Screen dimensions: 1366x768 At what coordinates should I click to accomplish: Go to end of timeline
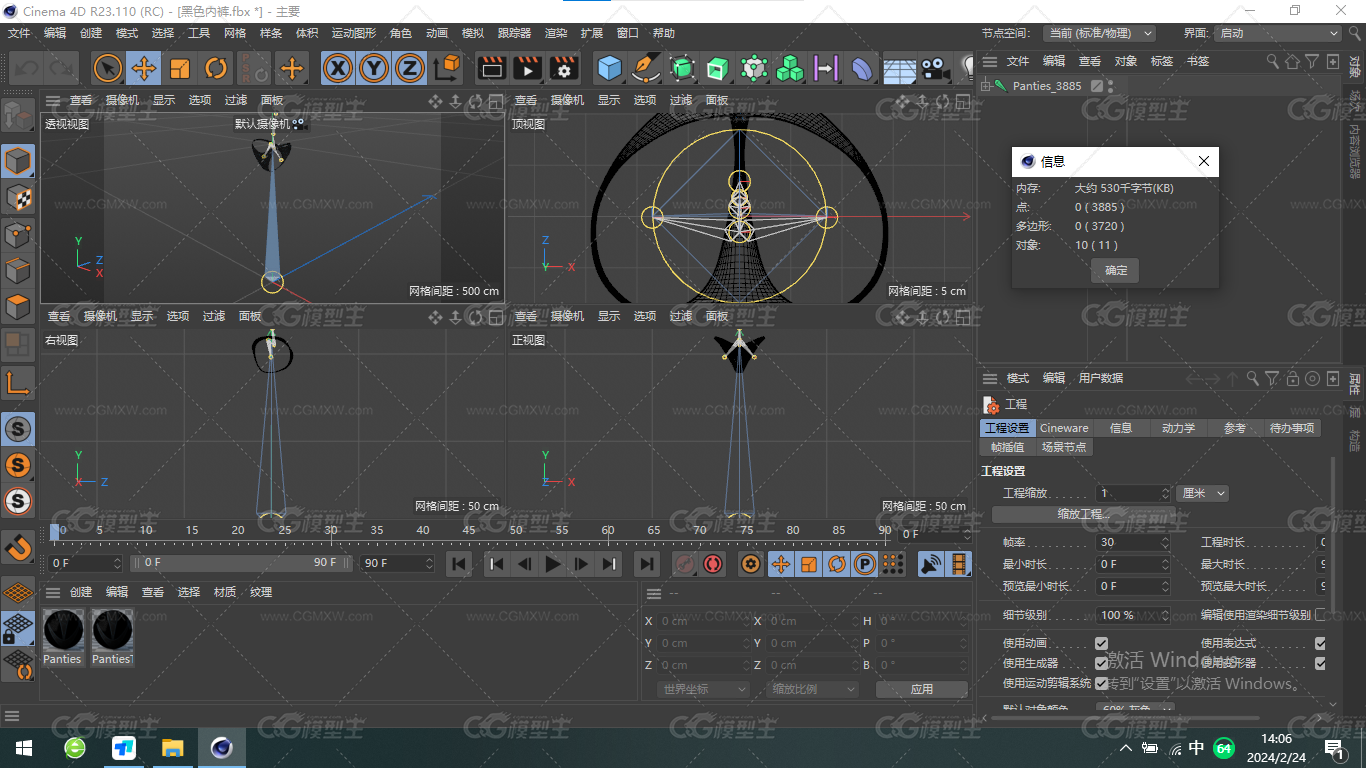[x=647, y=564]
